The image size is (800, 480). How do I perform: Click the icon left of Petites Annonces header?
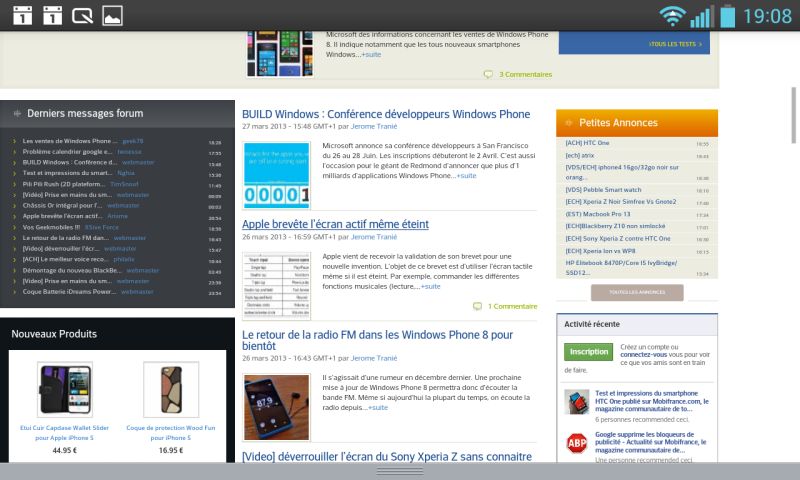pyautogui.click(x=568, y=123)
